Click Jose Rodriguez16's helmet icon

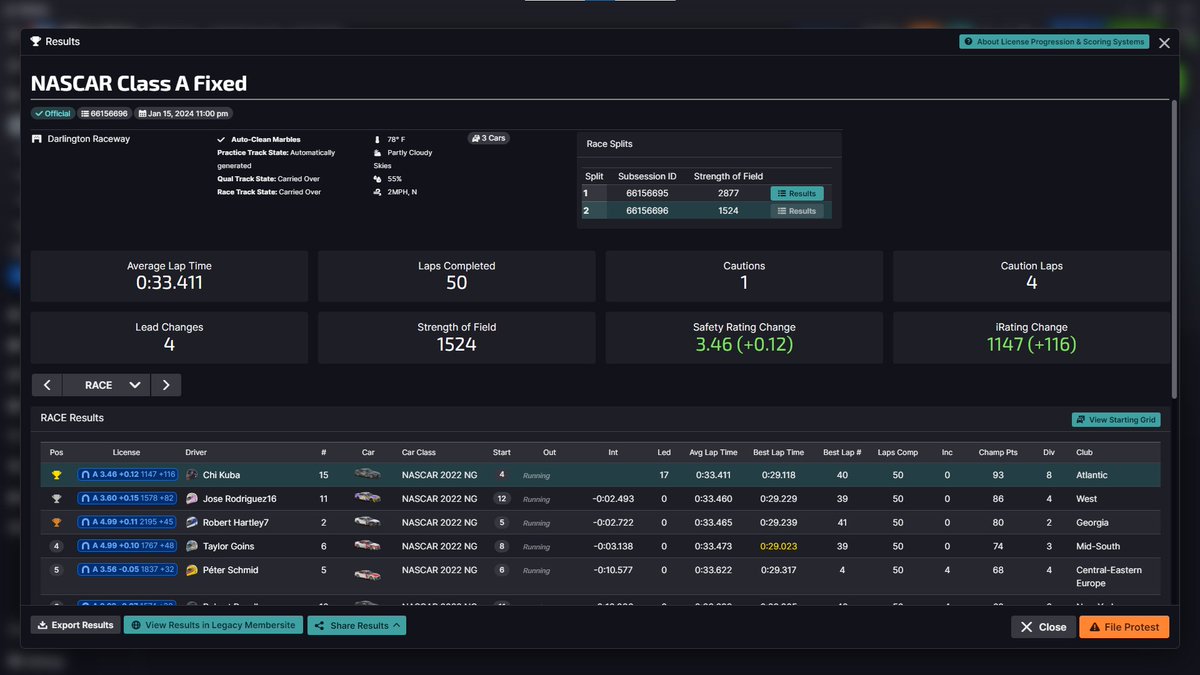[192, 499]
